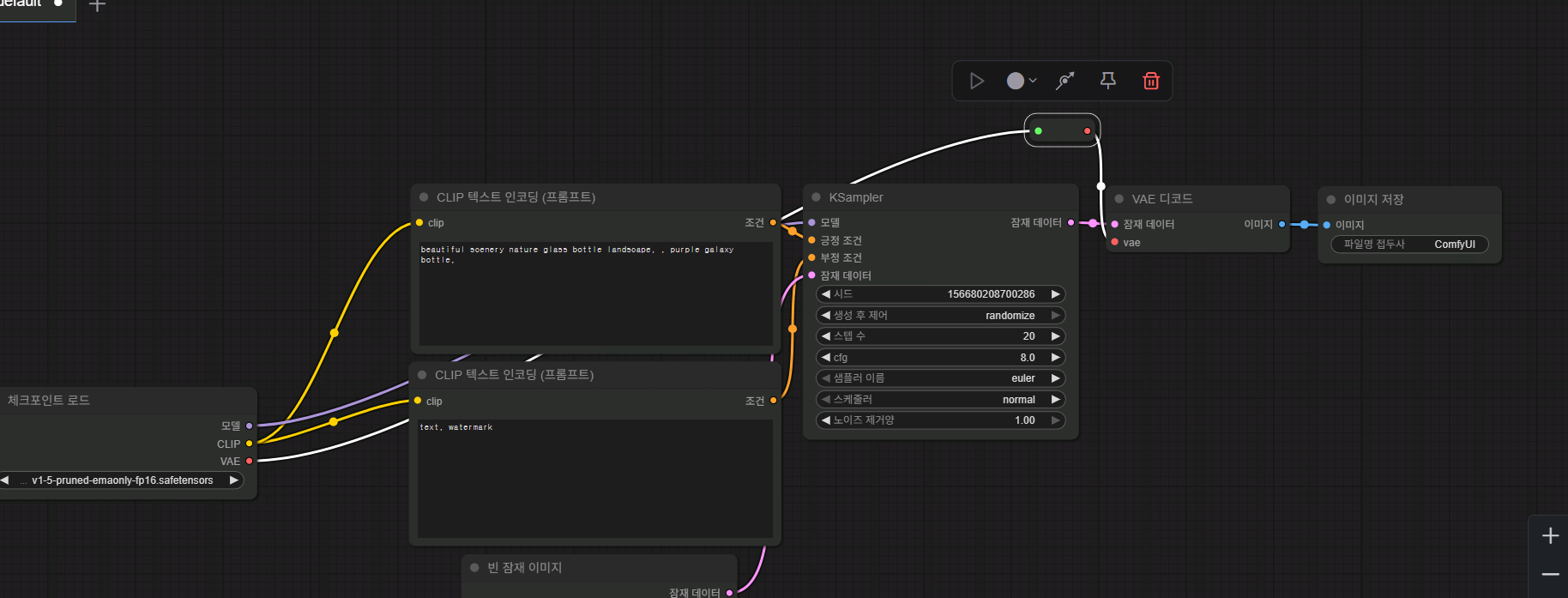Collapse the KSampler node using its title dot
The height and width of the screenshot is (598, 1568).
816,197
